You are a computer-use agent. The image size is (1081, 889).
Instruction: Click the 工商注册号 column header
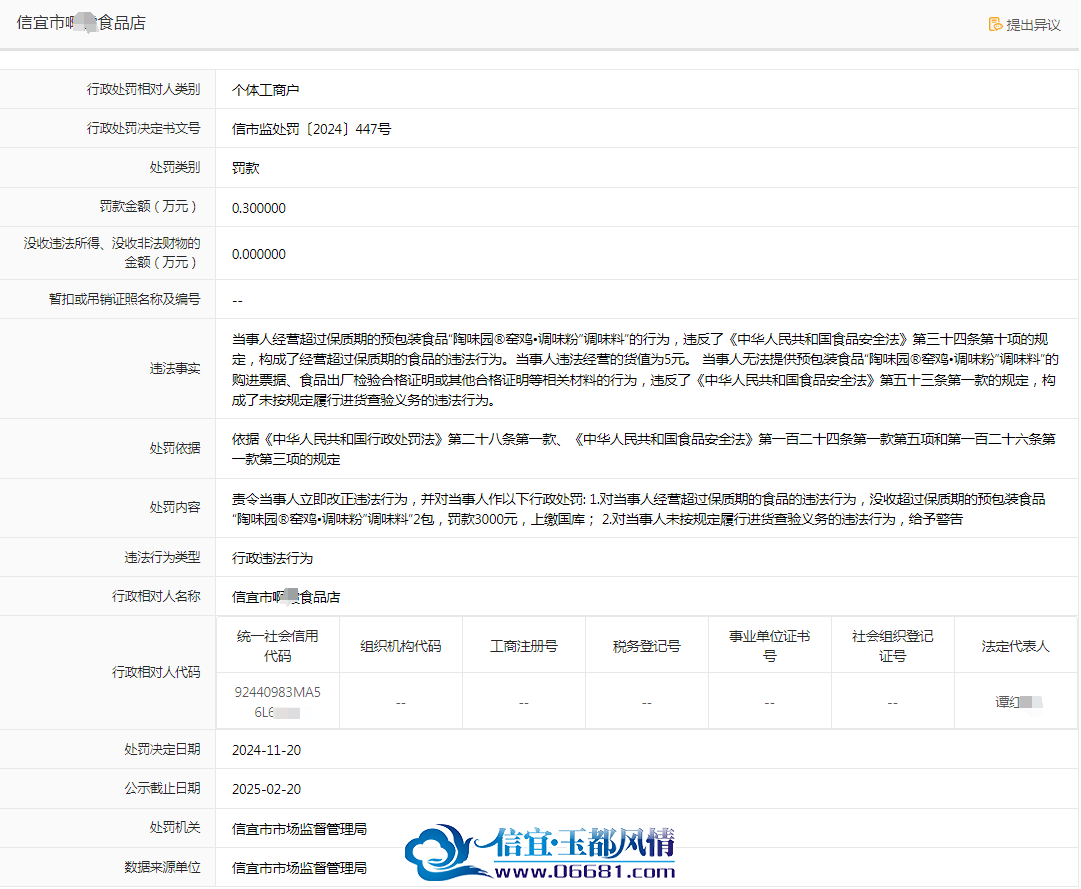[524, 646]
